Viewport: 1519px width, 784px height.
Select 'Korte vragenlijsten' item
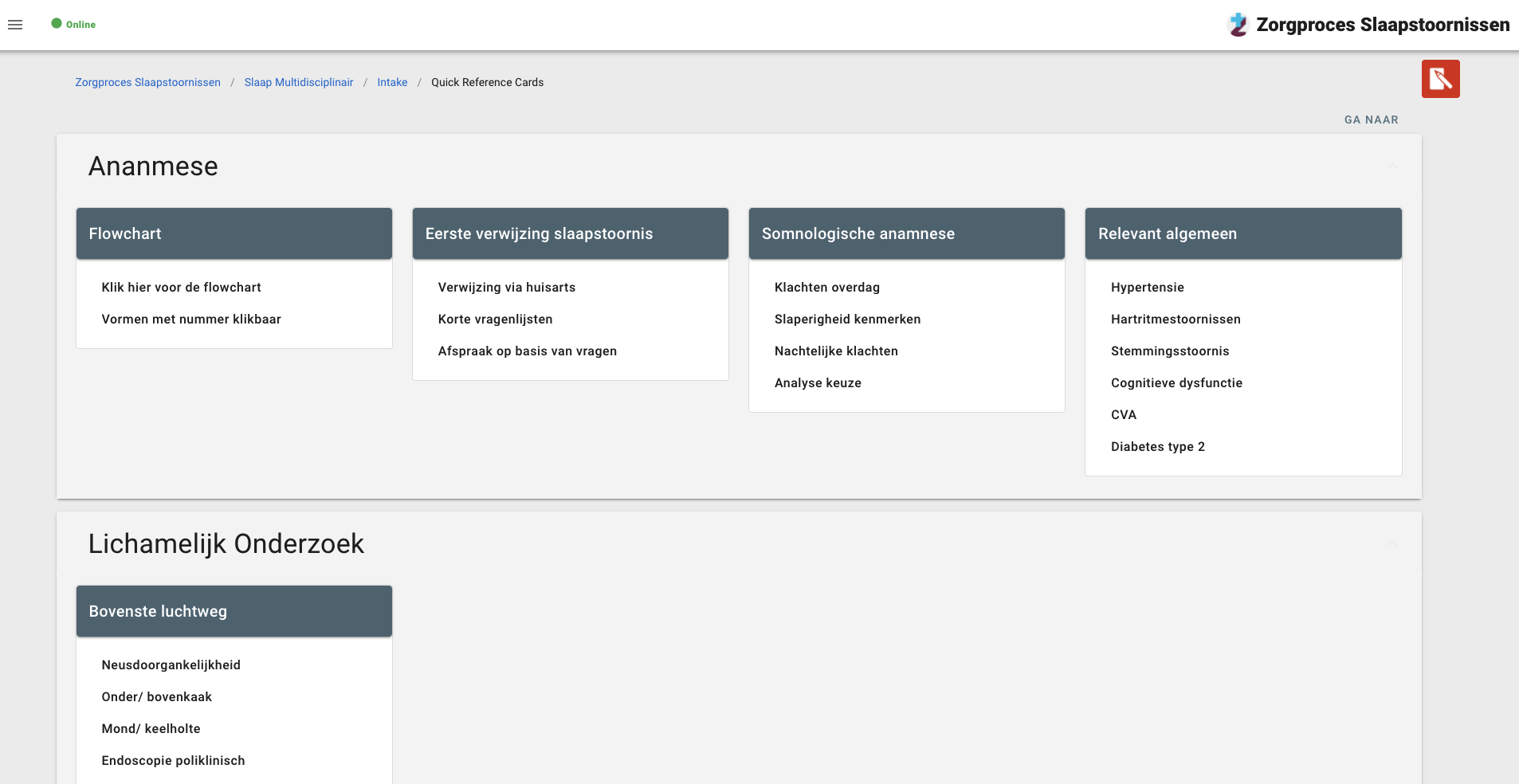click(495, 319)
